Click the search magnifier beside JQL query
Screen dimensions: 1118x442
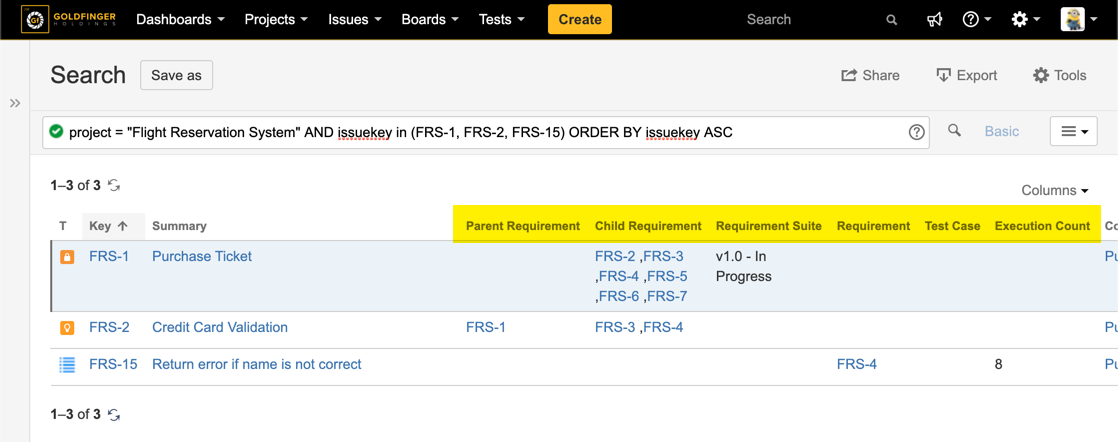[954, 131]
